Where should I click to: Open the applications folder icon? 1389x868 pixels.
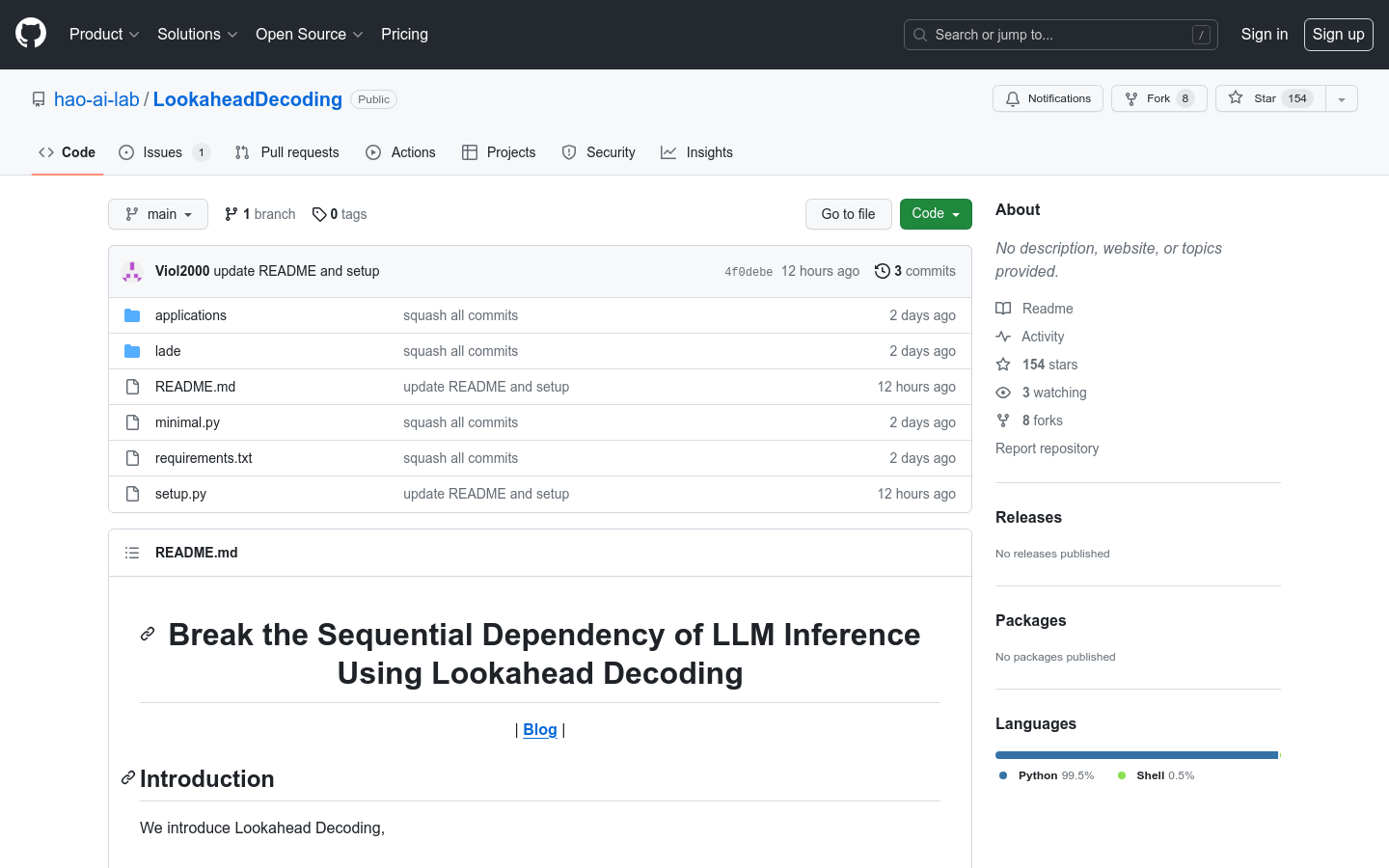[x=132, y=314]
